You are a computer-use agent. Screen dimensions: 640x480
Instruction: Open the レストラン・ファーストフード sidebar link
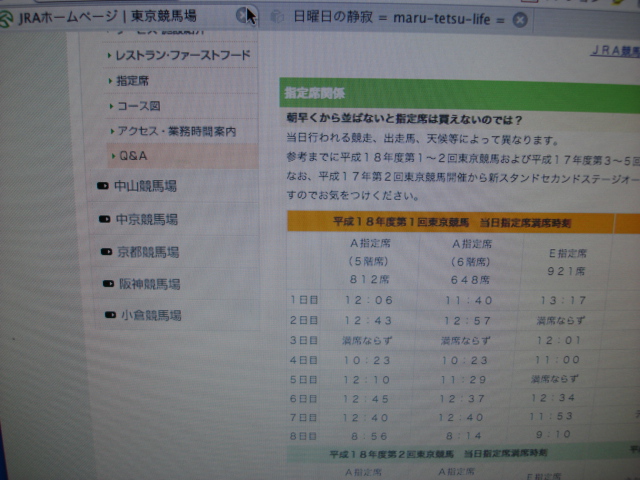pyautogui.click(x=183, y=55)
